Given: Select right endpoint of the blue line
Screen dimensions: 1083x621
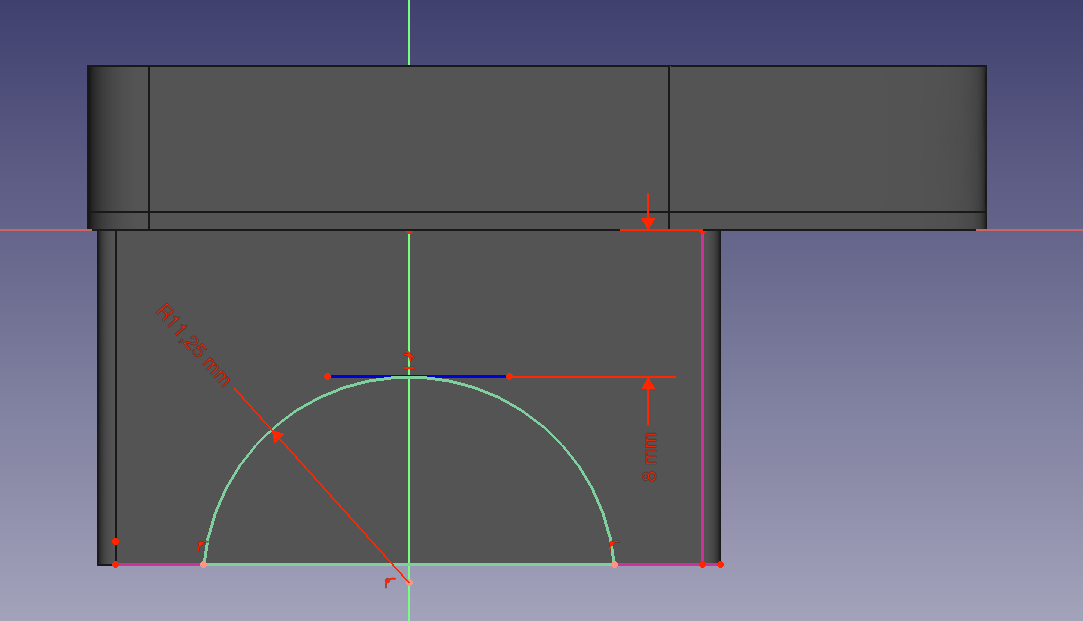Looking at the screenshot, I should [x=509, y=376].
